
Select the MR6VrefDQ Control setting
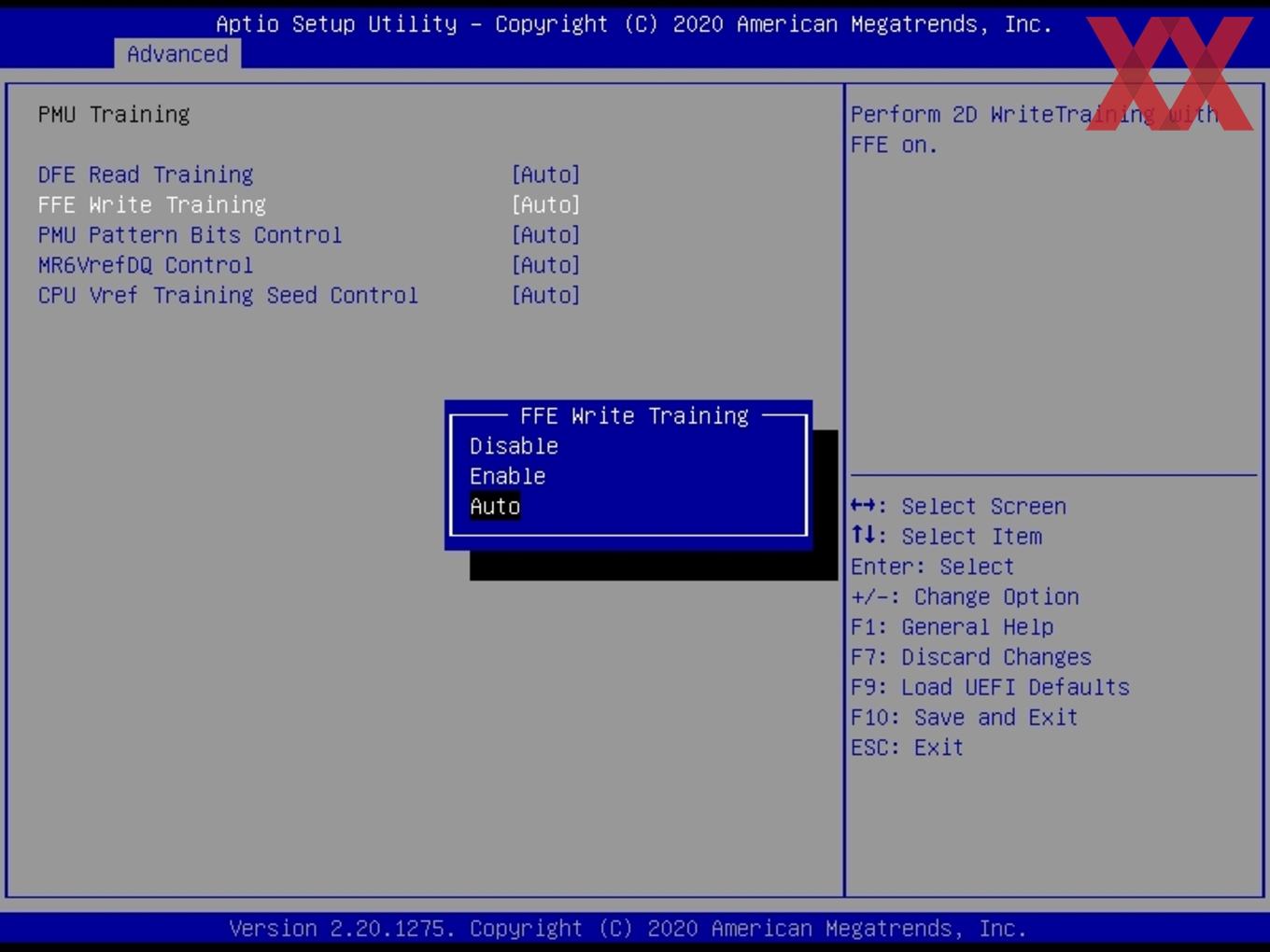(x=146, y=265)
